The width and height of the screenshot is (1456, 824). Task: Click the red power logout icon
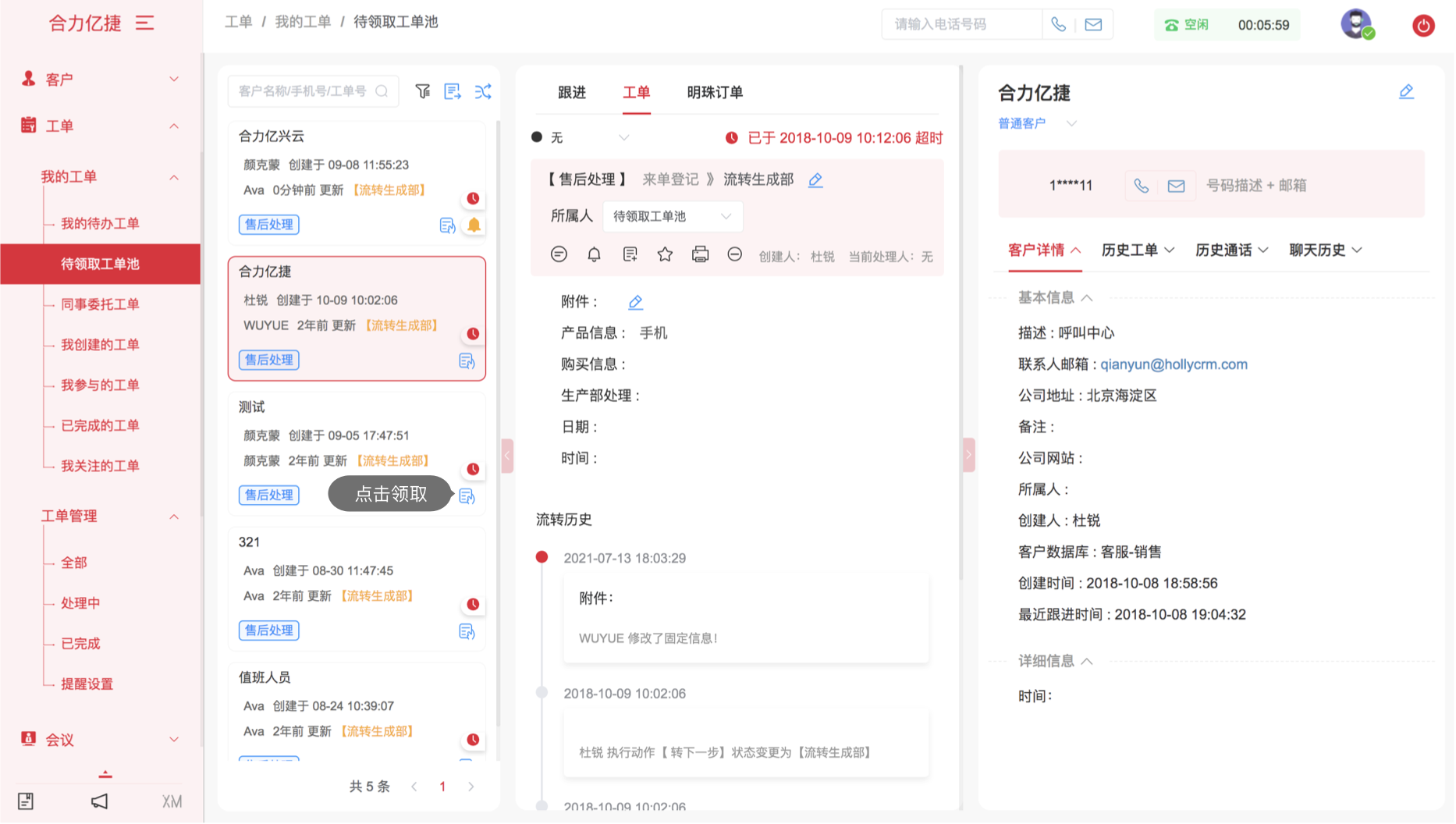tap(1423, 25)
